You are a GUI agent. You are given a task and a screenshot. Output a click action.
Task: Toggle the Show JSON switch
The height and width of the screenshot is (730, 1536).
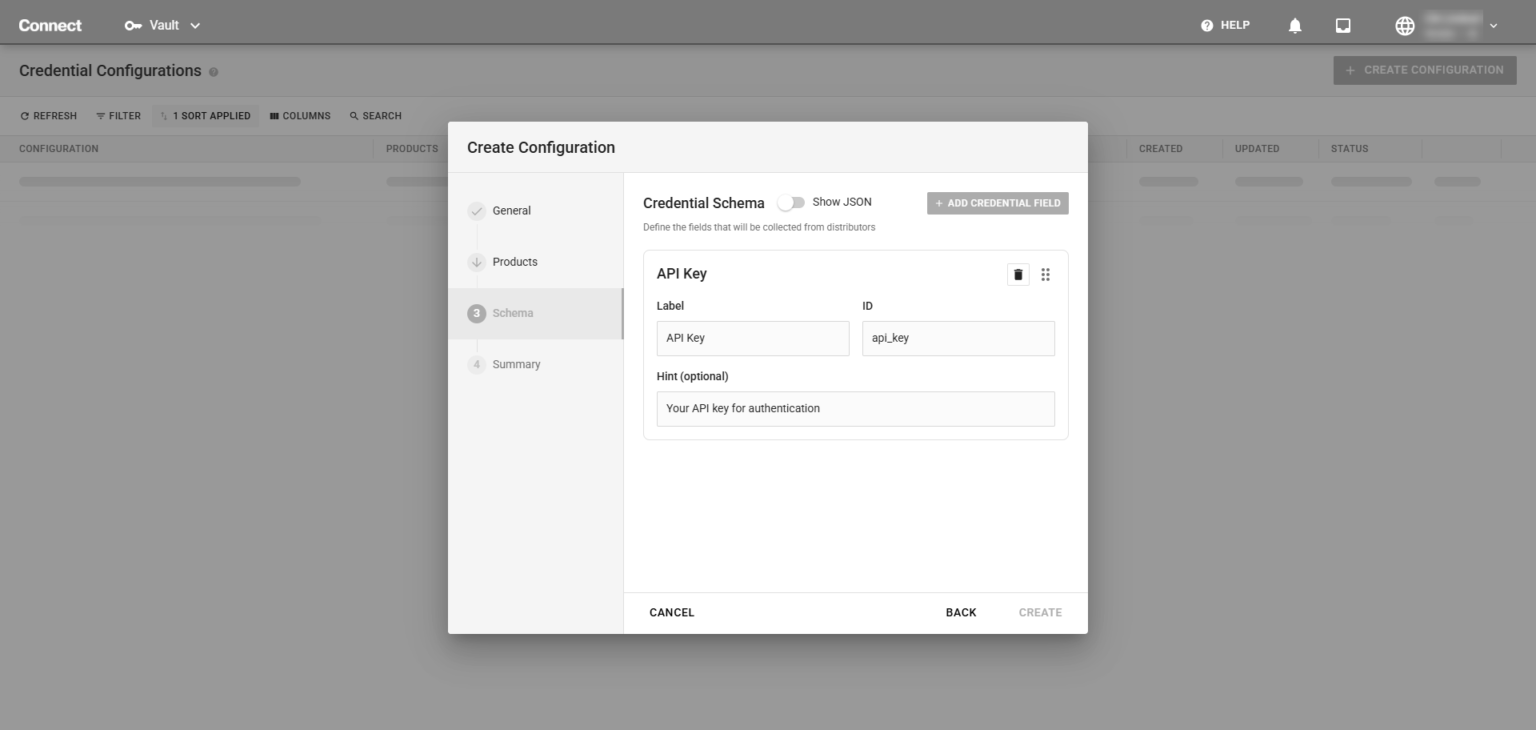(791, 203)
